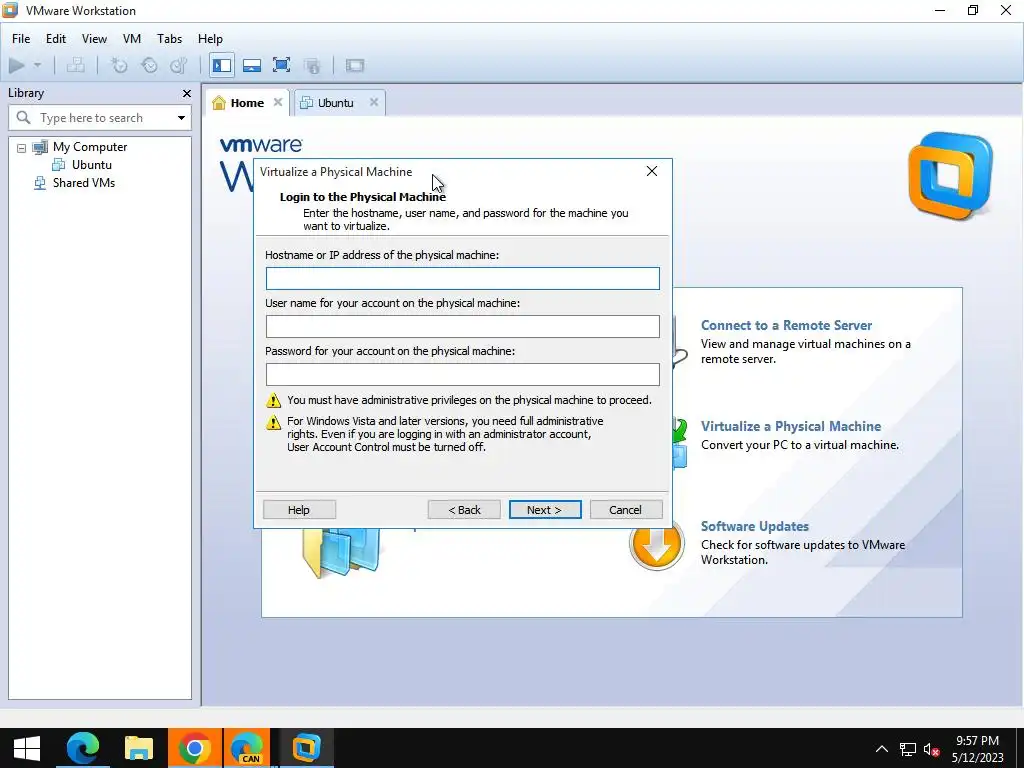Open Edge Canary from the taskbar
1024x768 pixels.
[x=247, y=748]
